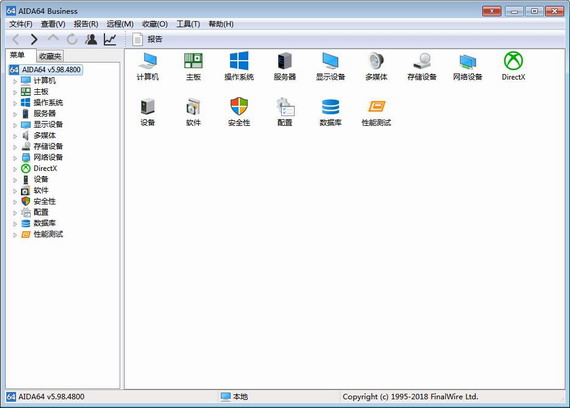This screenshot has width=570, height=408.
Task: Expand the 显示设备 tree node
Action: pyautogui.click(x=15, y=125)
